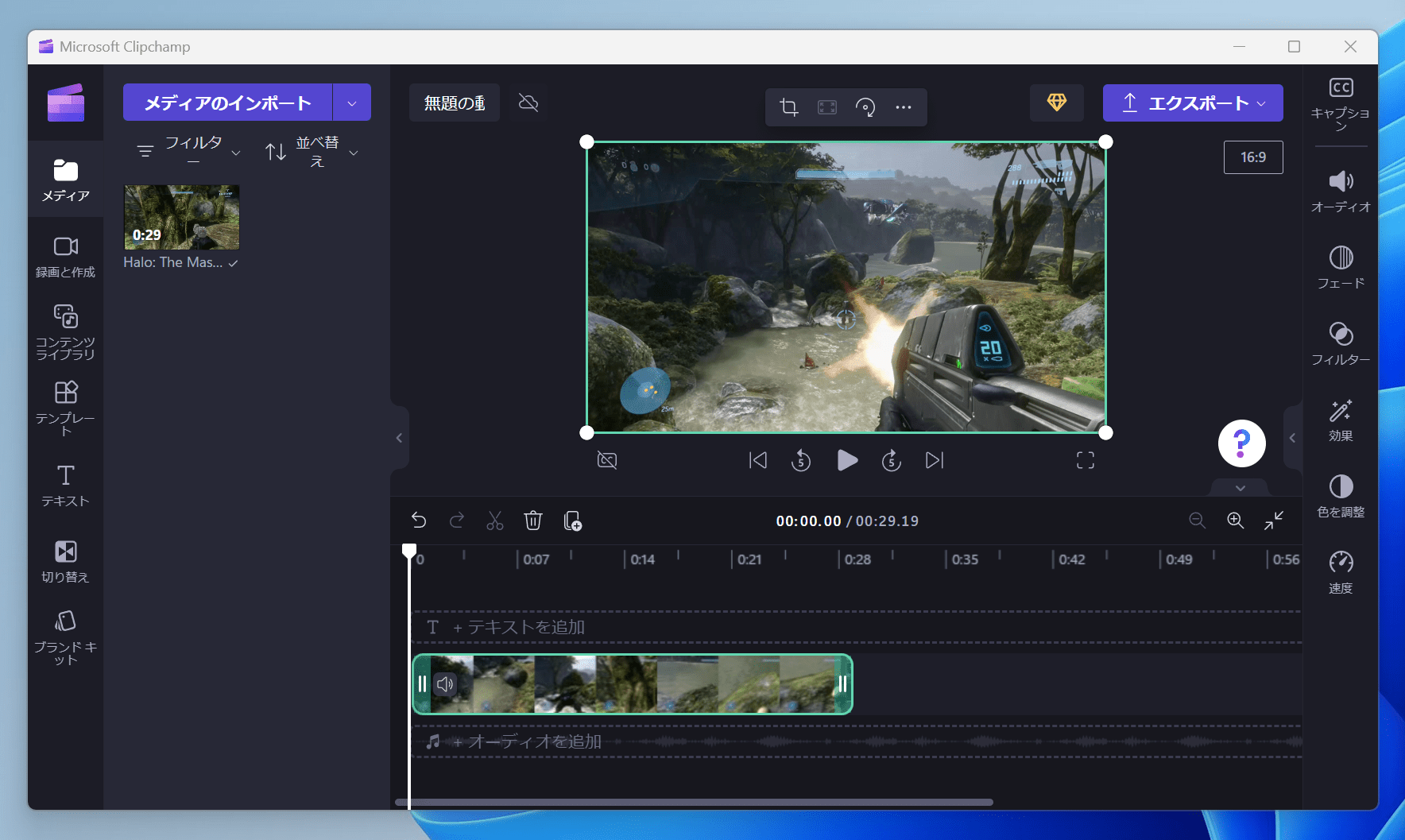This screenshot has height=840, width=1405.
Task: Play the video preview
Action: point(847,460)
